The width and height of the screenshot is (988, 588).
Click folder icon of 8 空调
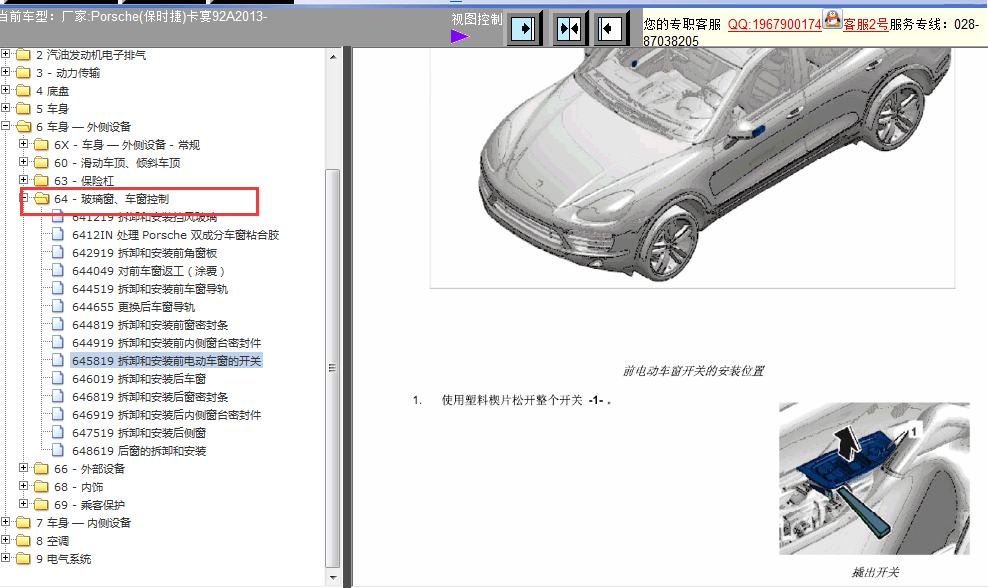[23, 541]
